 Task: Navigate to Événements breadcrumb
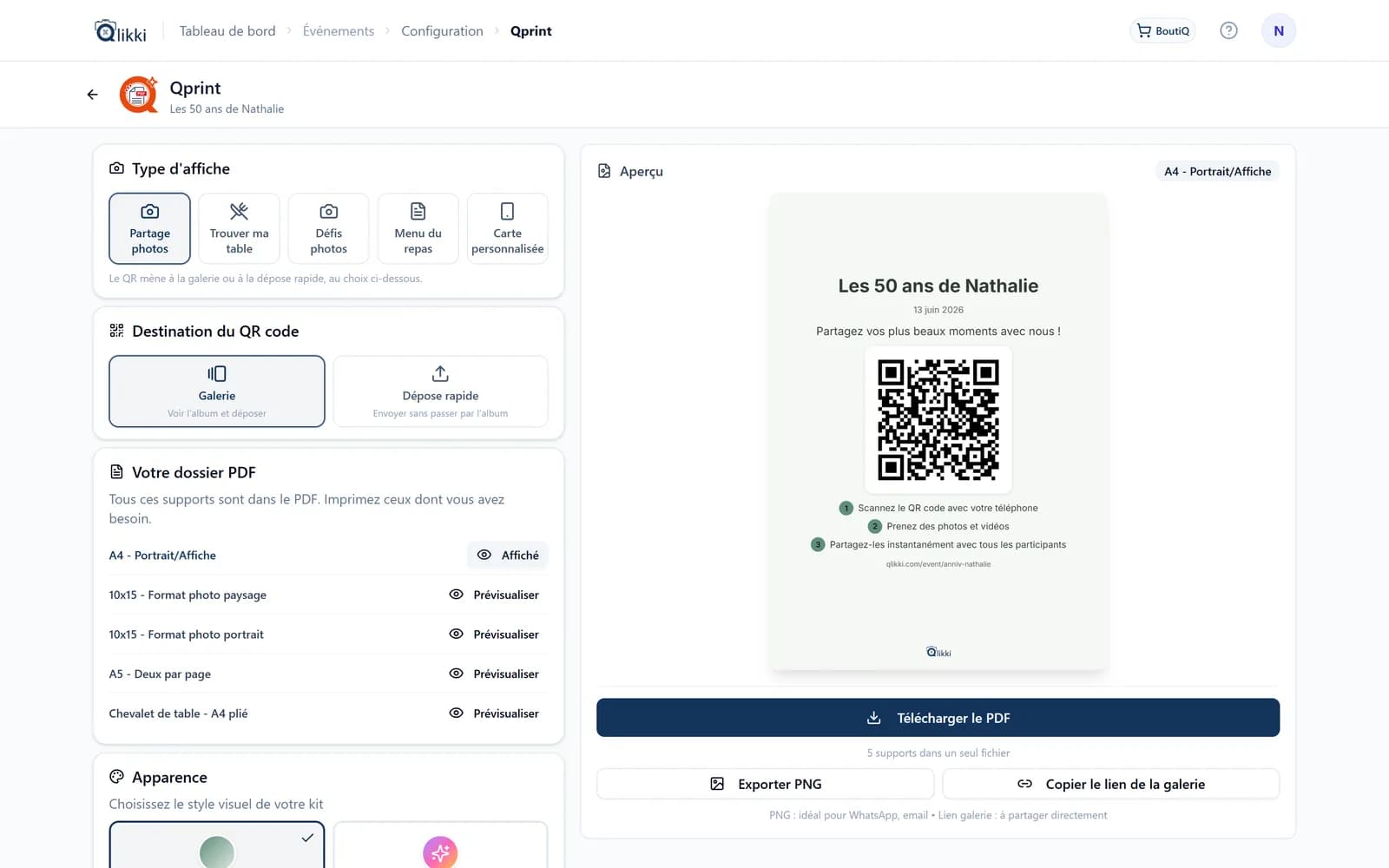(x=339, y=31)
